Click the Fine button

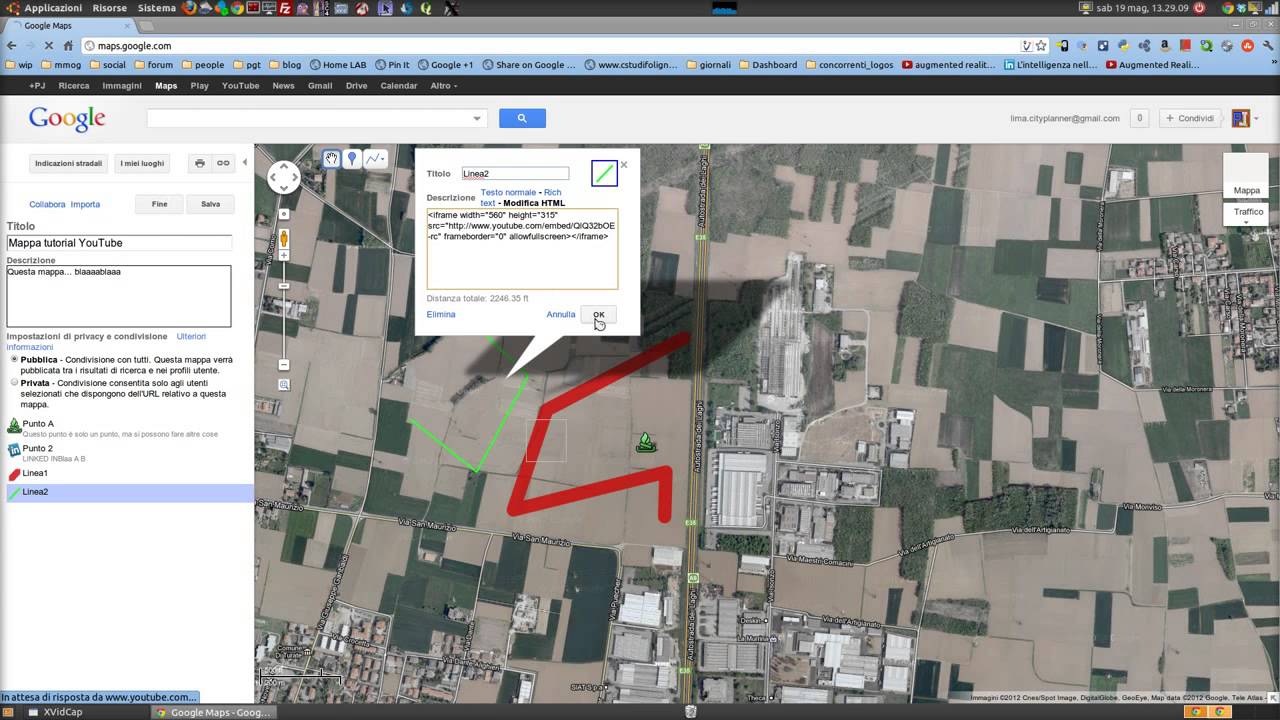[x=159, y=204]
